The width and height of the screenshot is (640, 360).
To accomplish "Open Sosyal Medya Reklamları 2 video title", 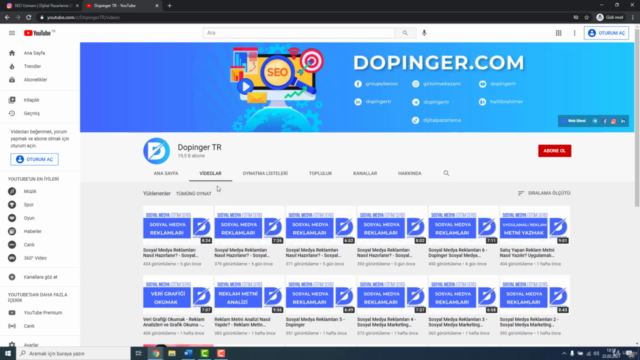I will coord(529,322).
